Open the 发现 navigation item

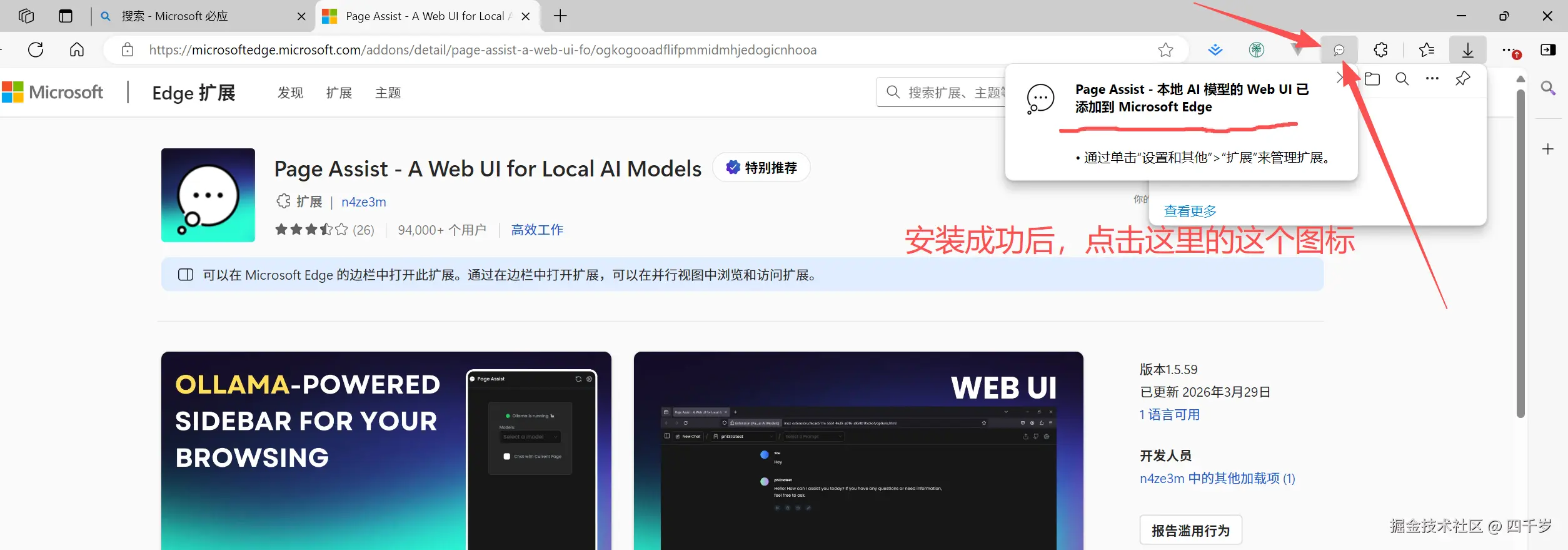[x=290, y=93]
